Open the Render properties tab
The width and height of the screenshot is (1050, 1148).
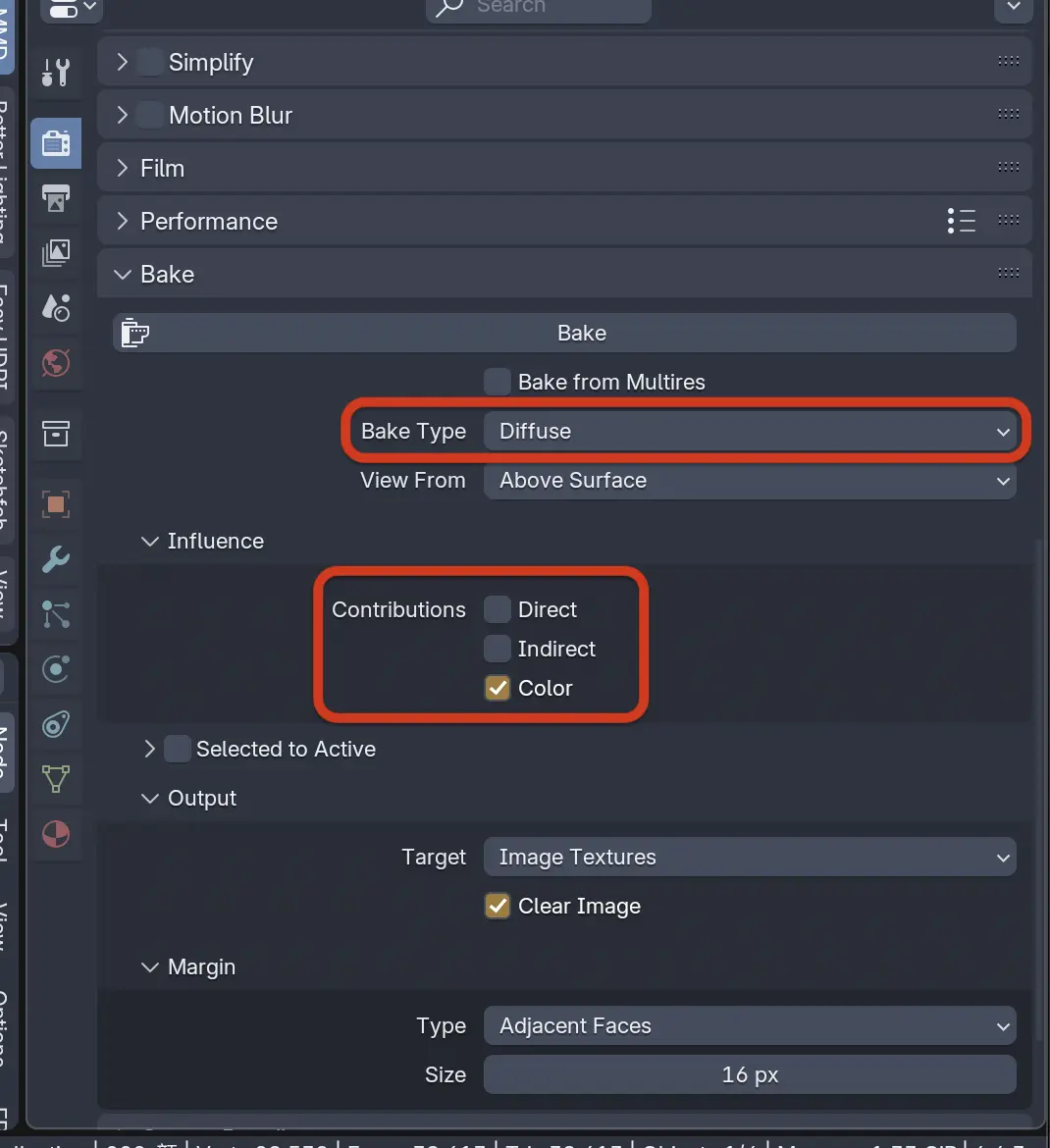pos(56,143)
